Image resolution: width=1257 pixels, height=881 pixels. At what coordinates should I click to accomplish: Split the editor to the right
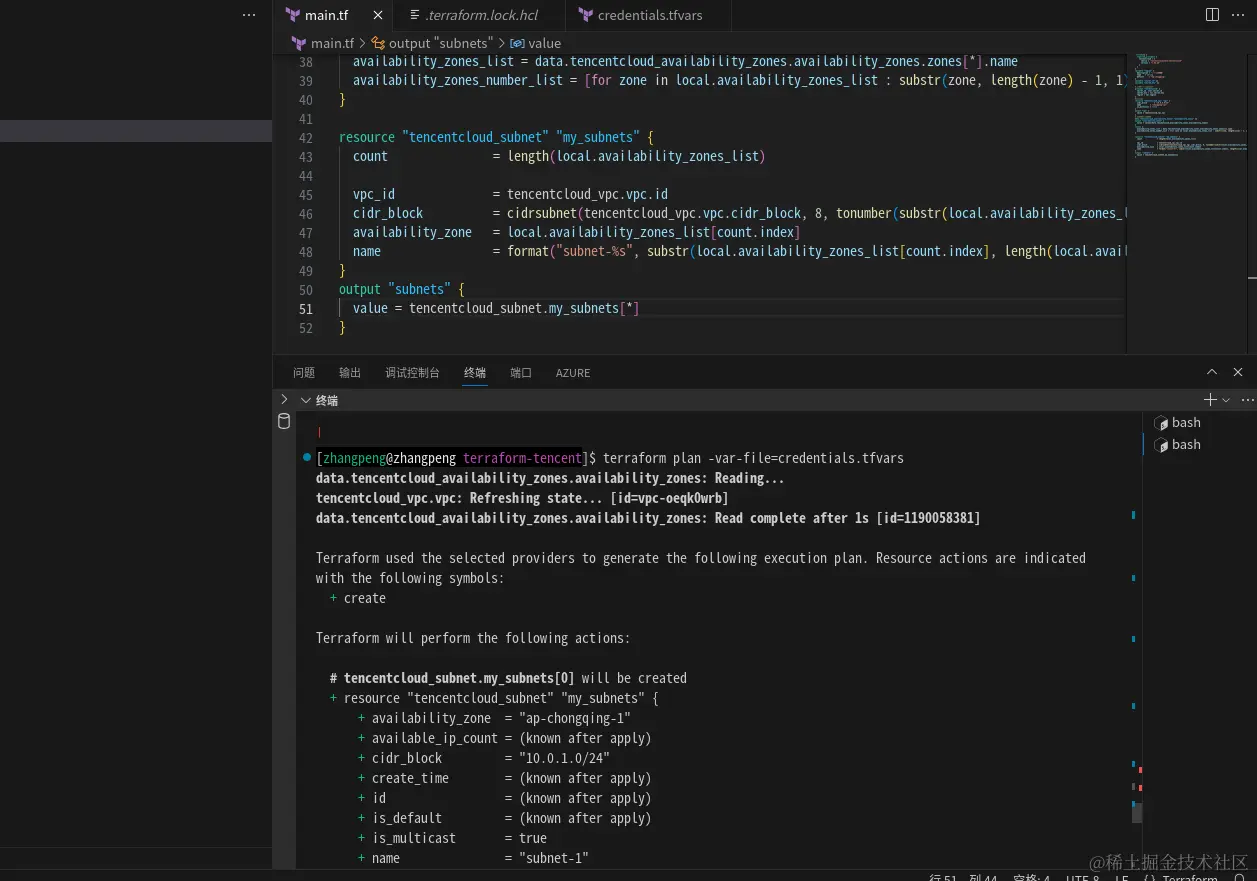pos(1212,15)
